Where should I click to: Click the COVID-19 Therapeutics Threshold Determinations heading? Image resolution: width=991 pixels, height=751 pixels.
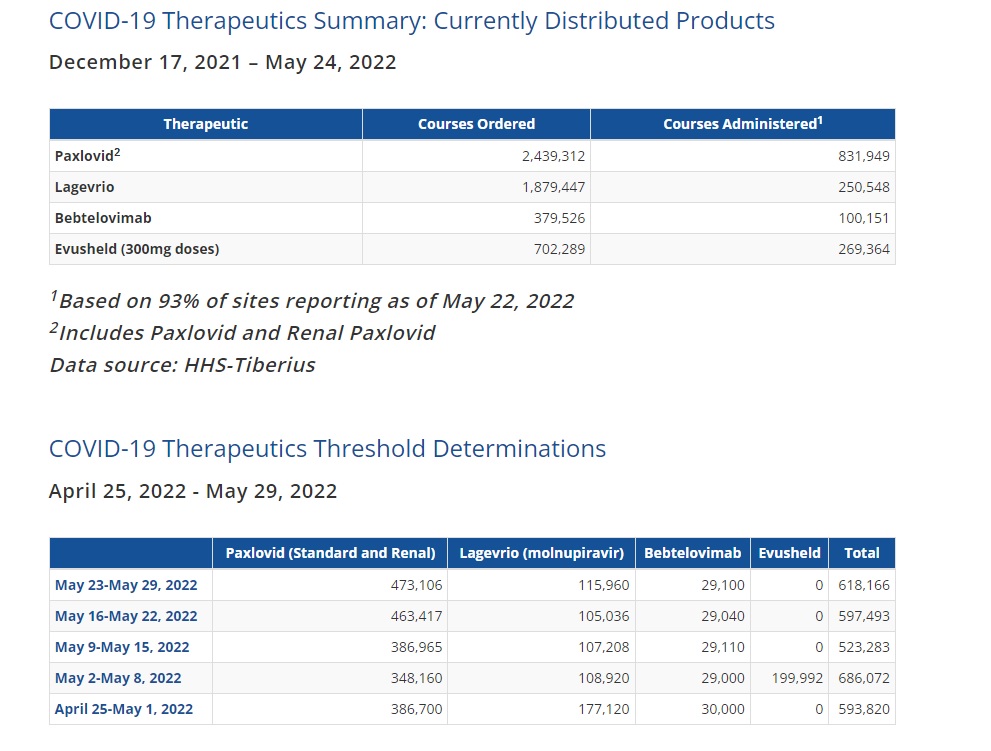pos(327,449)
